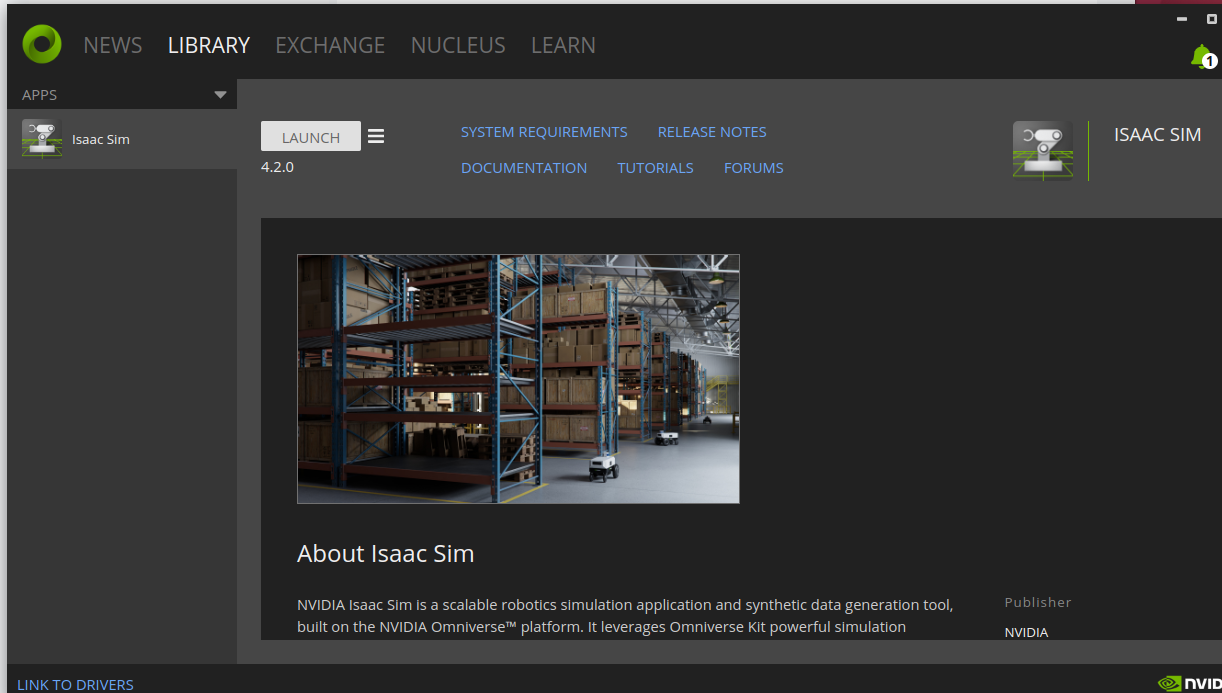Click the Isaac Sim robot icon in sidebar
Screen dimensions: 1222x693
[x=42, y=139]
